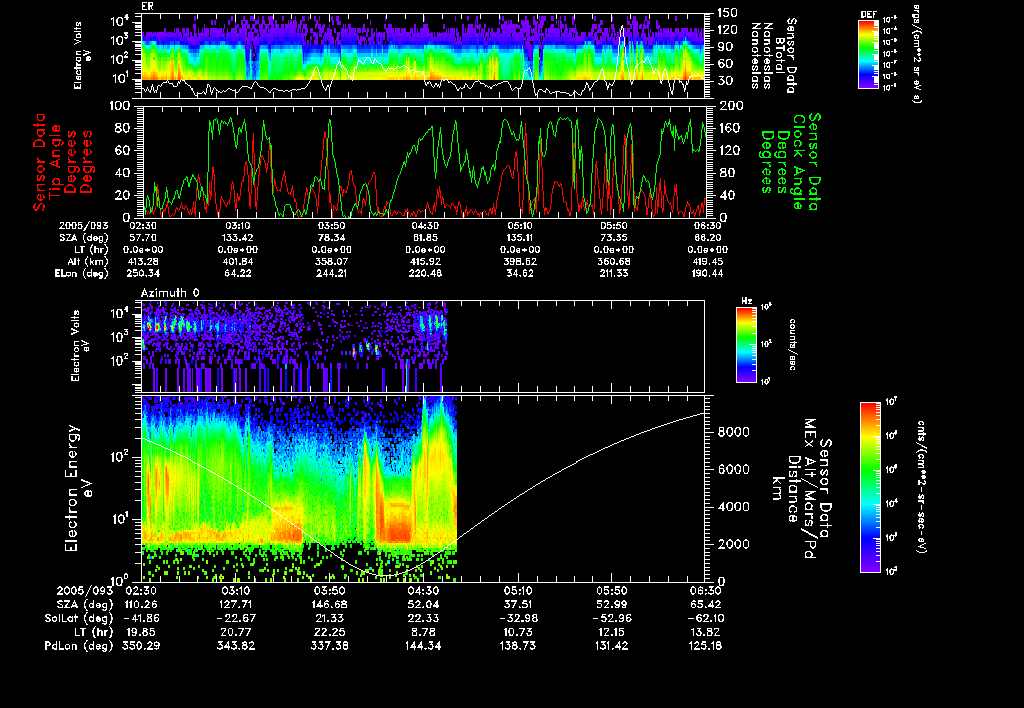
Task: Click the 'SolLat (deg)' row label
Action: pyautogui.click(x=78, y=618)
